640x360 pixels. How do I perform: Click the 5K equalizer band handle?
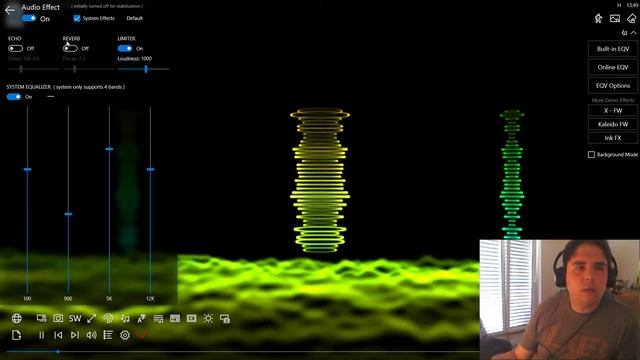(109, 149)
